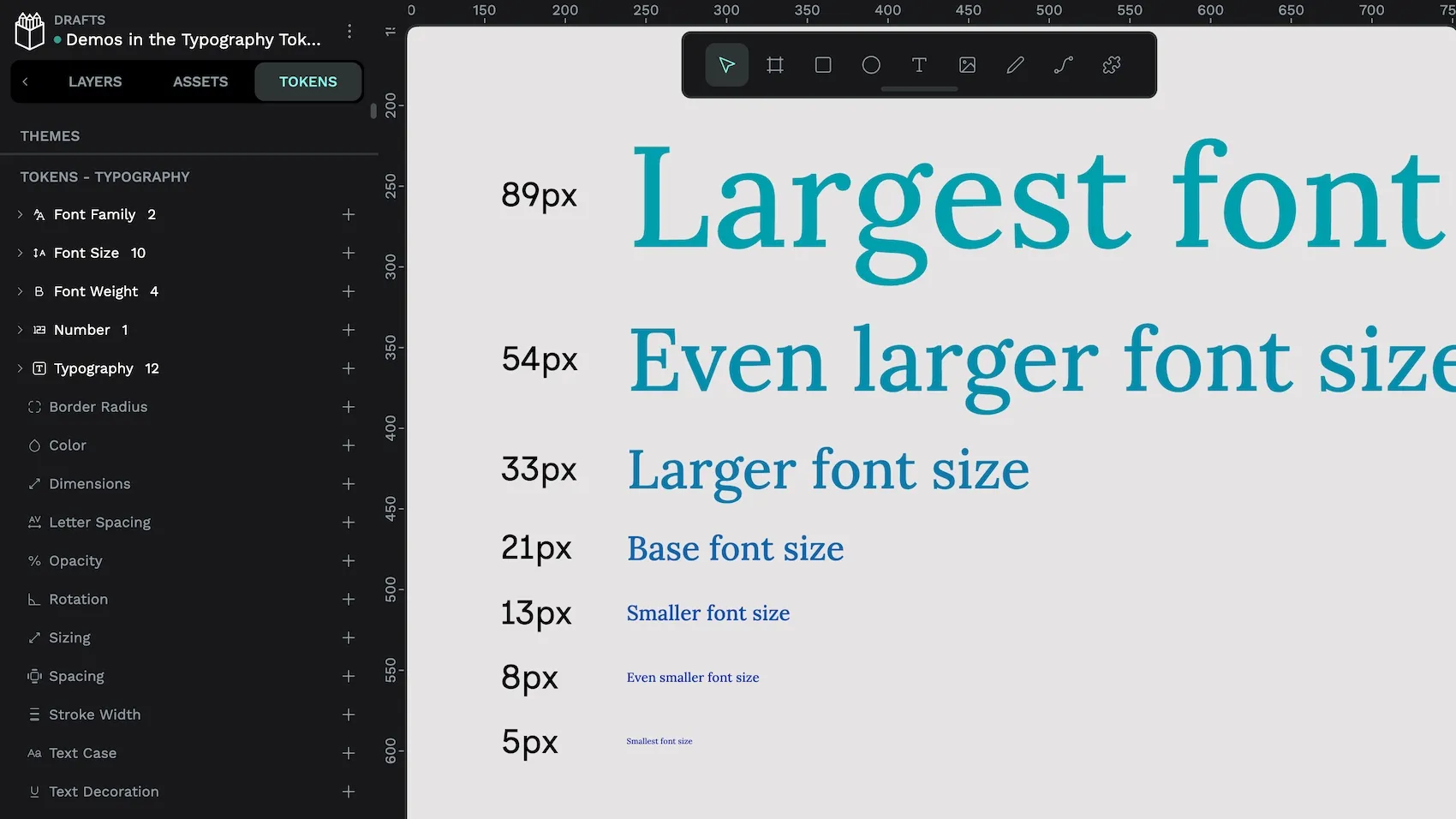Switch to the Layers tab
1456x819 pixels.
[x=94, y=81]
